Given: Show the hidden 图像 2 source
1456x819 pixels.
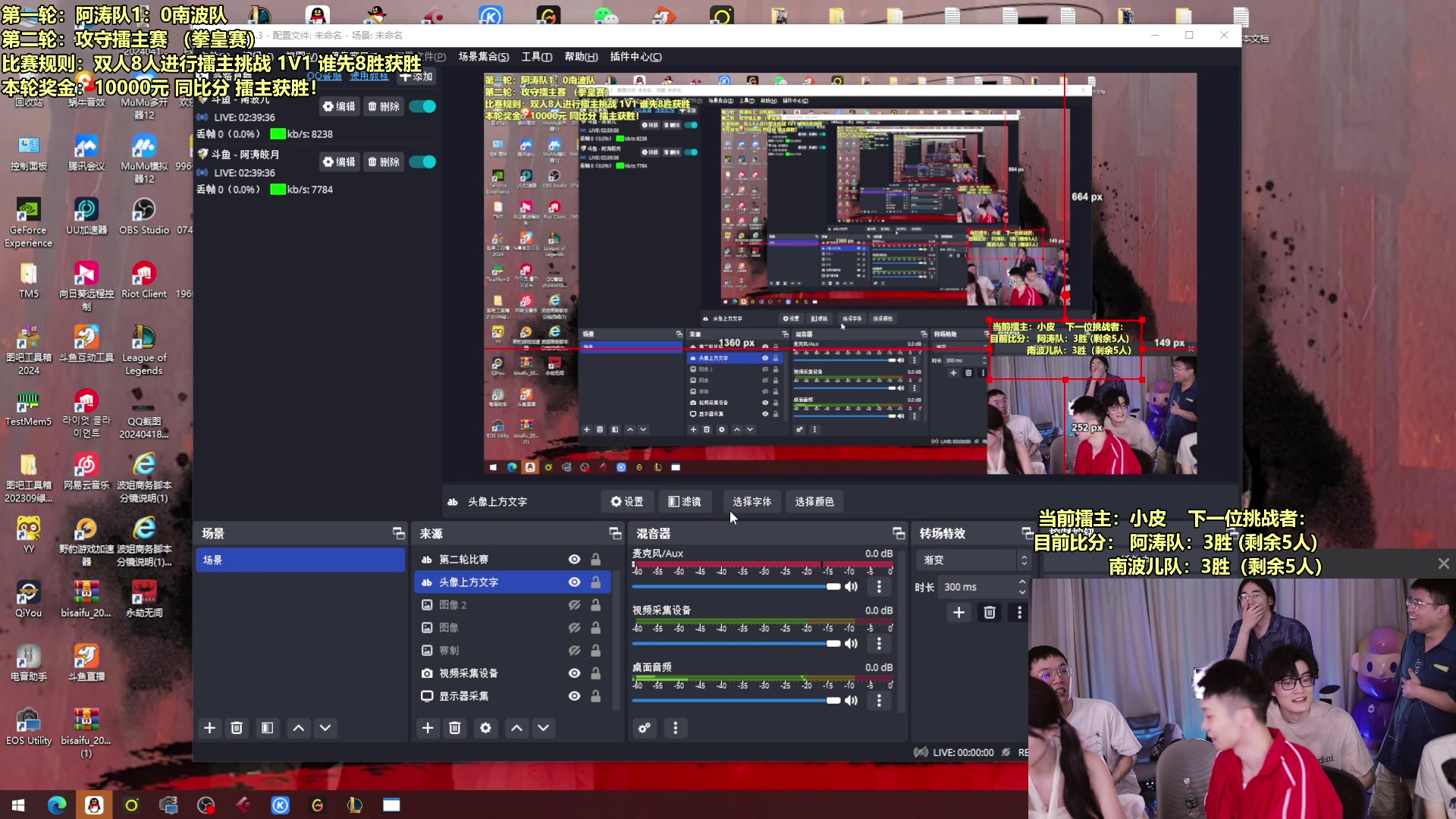Looking at the screenshot, I should pyautogui.click(x=574, y=605).
